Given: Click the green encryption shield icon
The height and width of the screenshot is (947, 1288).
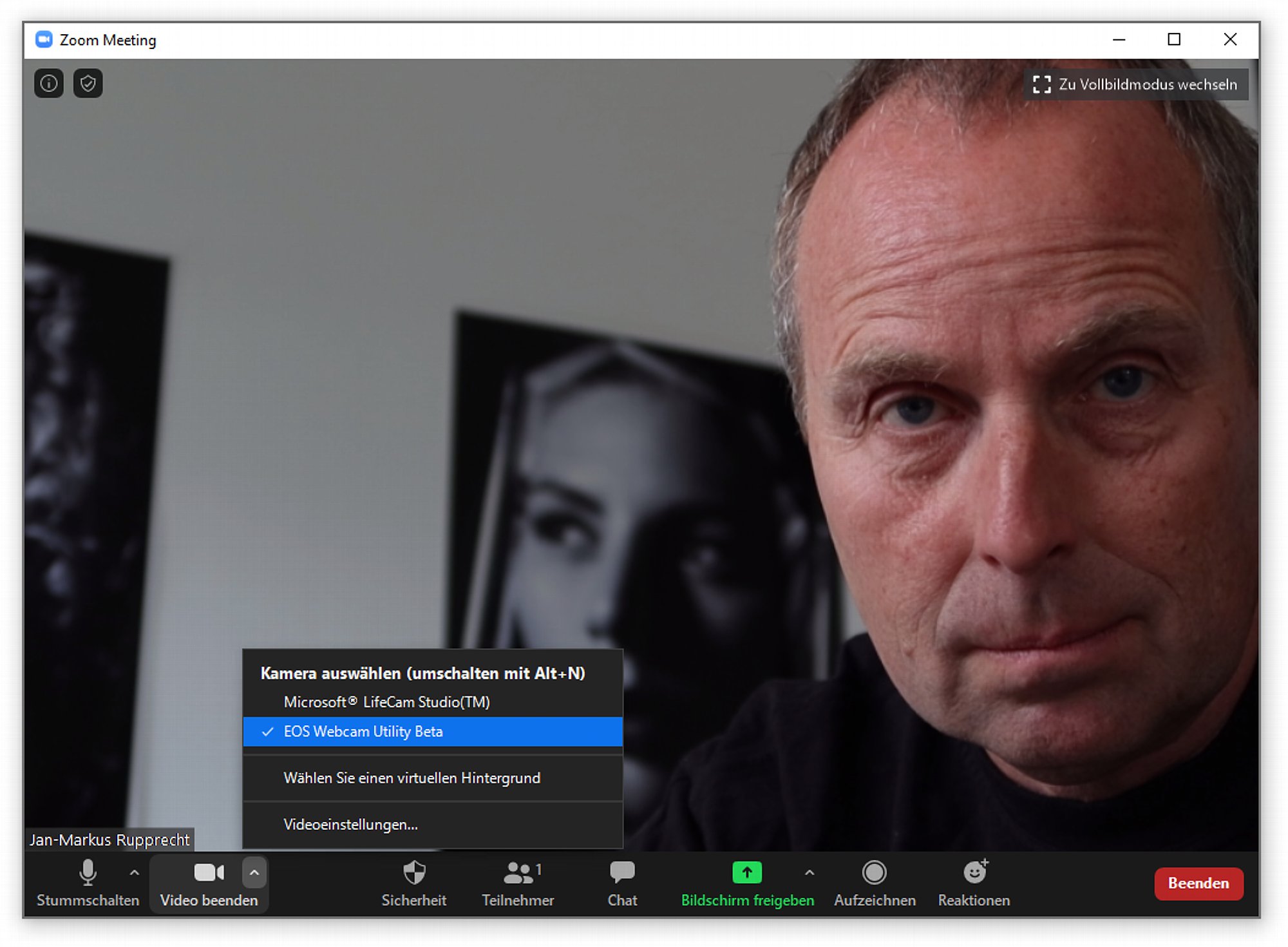Looking at the screenshot, I should 88,83.
